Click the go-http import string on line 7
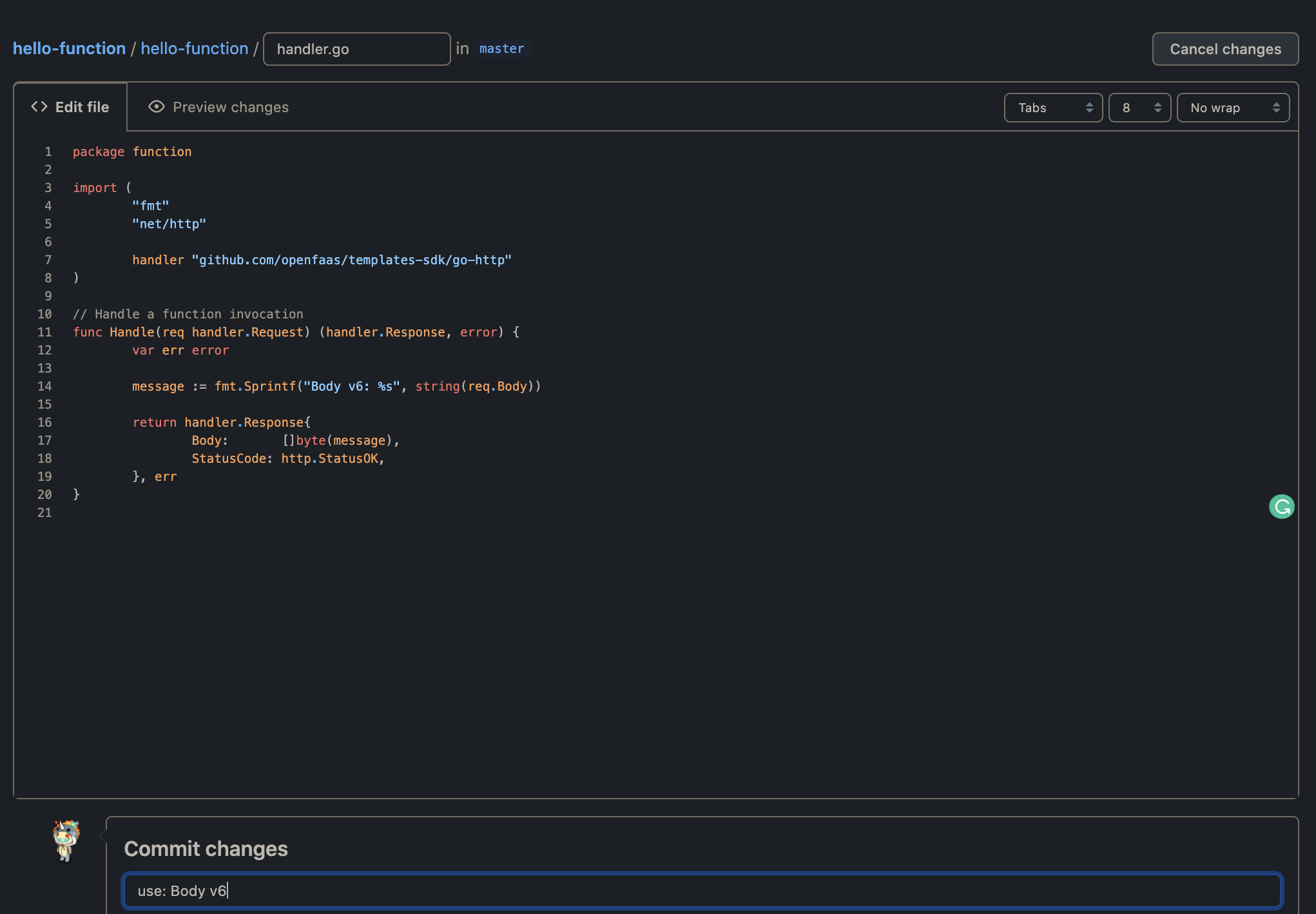 click(x=351, y=260)
